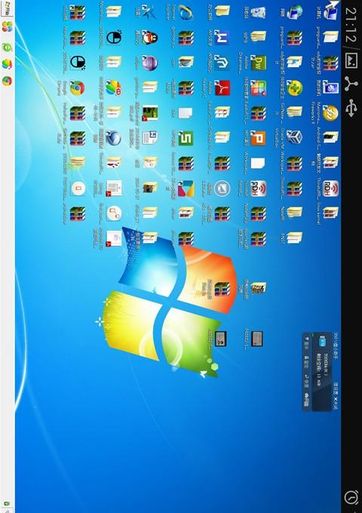The image size is (362, 513).
Task: Open the green WPS Spreadsheets S icon
Action: pos(186,138)
